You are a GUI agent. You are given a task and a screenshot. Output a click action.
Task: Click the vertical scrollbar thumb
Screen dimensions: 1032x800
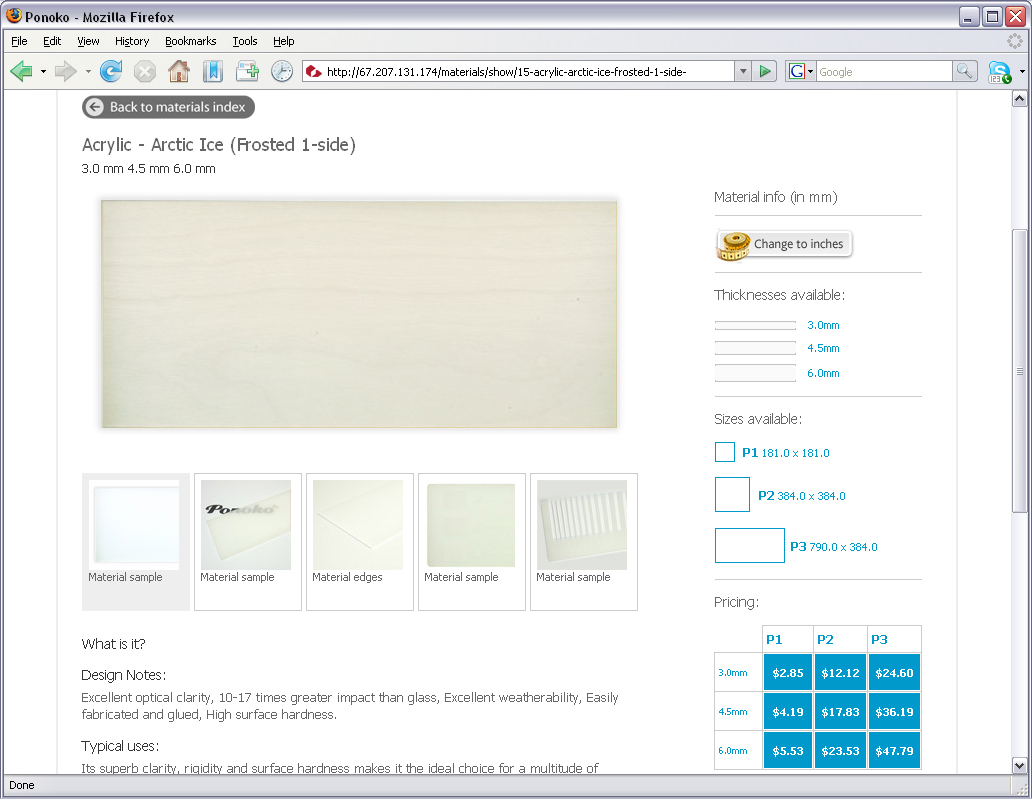(x=1019, y=370)
